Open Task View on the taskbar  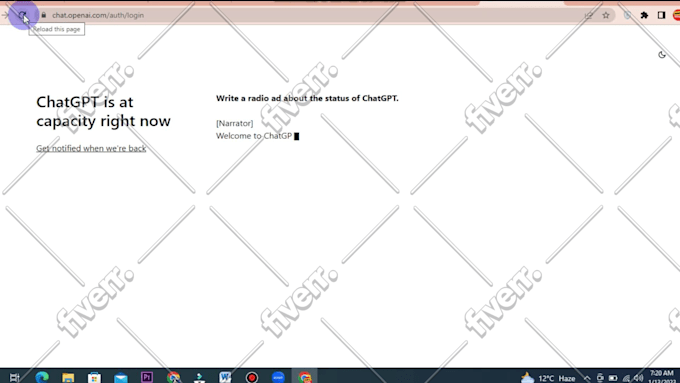tap(15, 377)
